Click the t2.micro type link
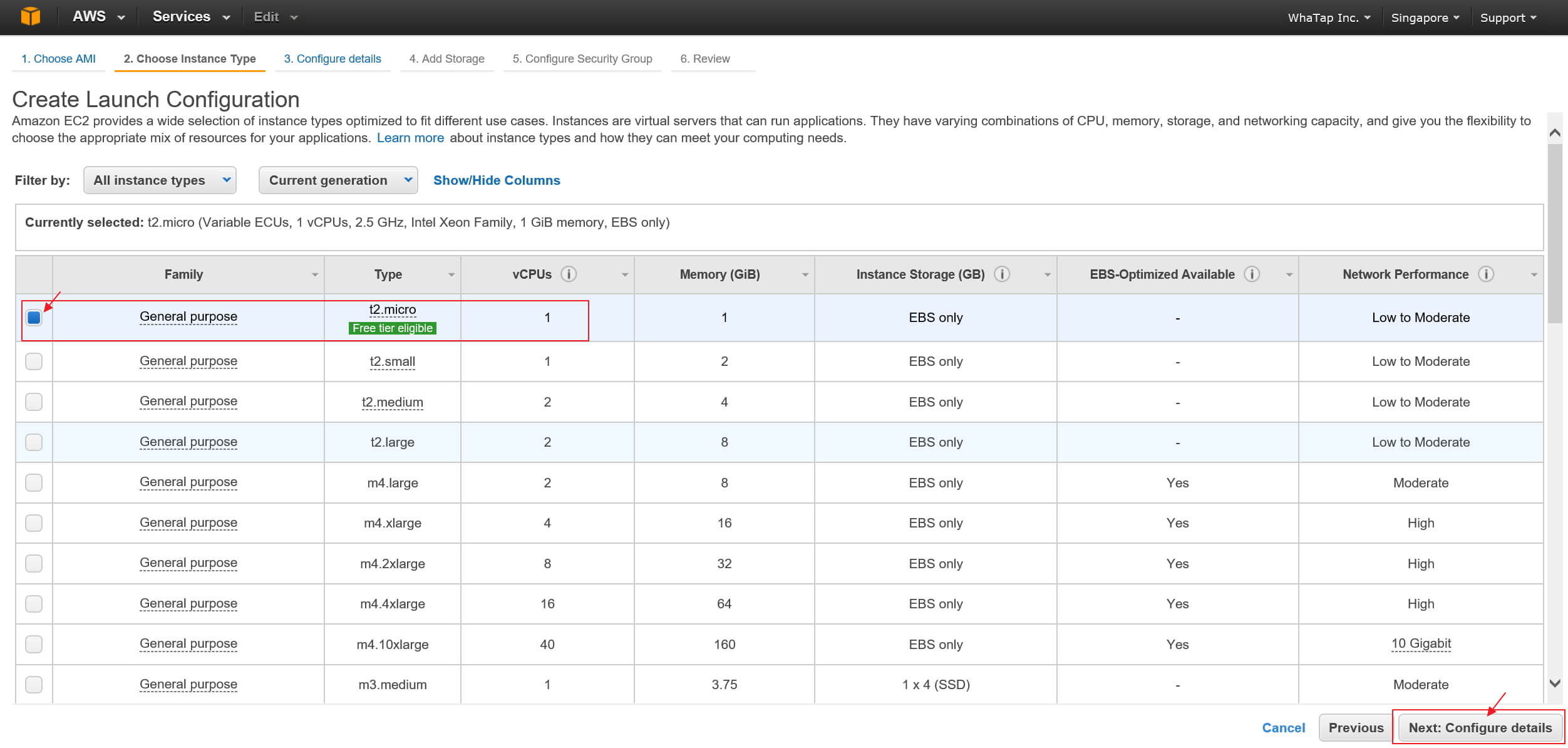 (x=393, y=309)
